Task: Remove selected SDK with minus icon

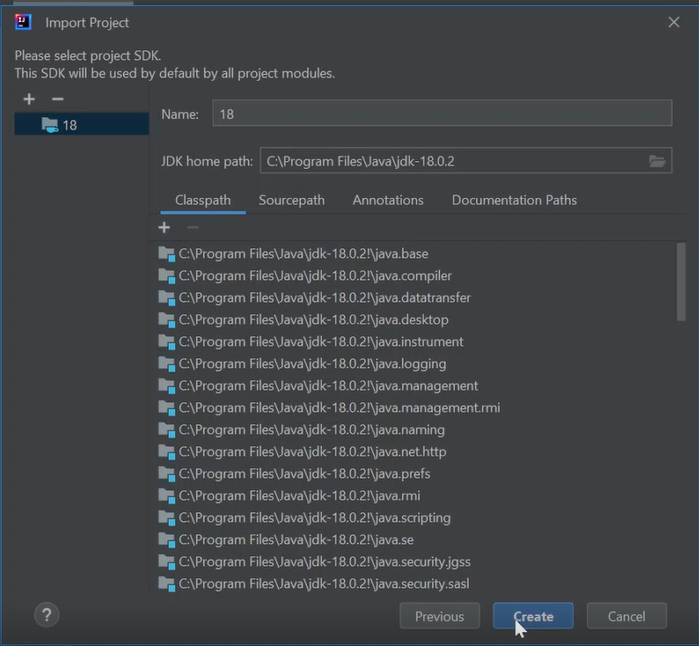Action: click(58, 99)
